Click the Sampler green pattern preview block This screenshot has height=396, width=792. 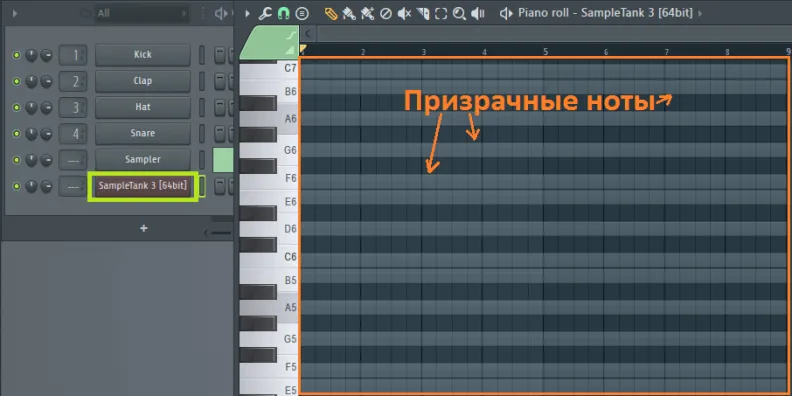[223, 160]
